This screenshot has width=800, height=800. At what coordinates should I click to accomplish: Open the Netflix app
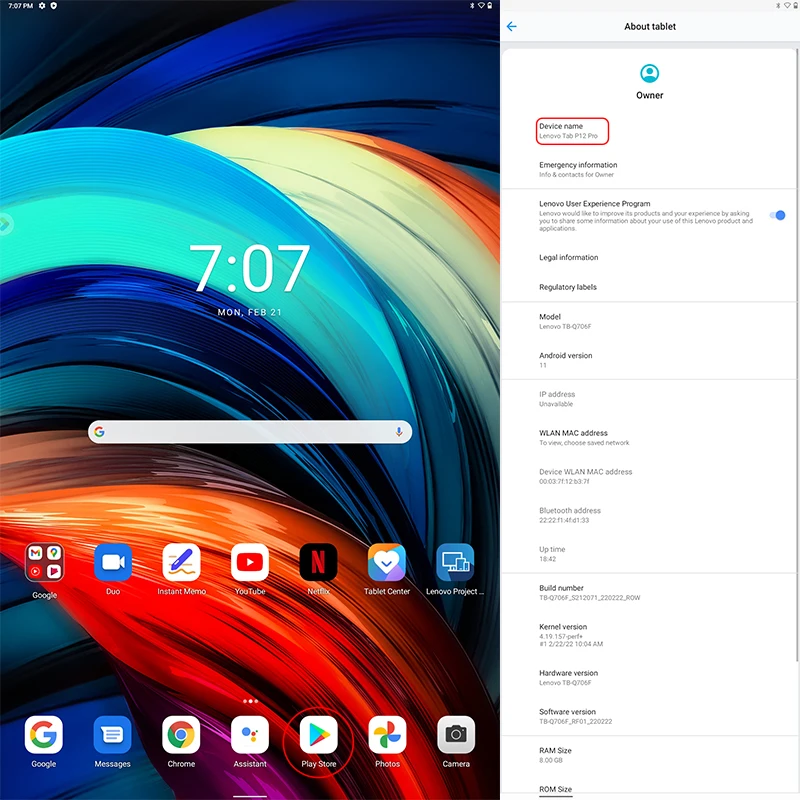point(318,563)
